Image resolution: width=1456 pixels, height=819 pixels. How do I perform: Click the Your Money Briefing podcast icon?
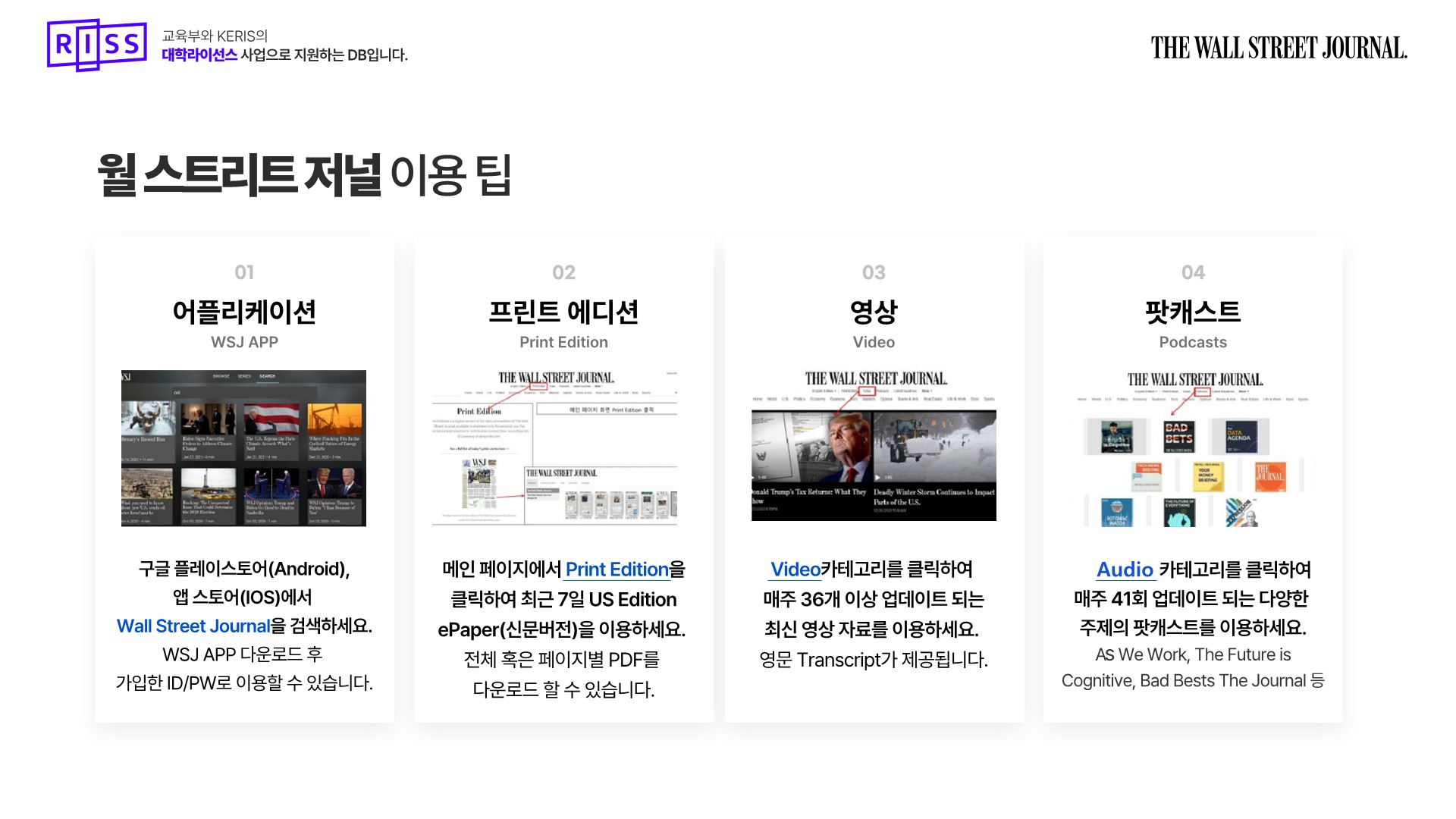[x=1207, y=476]
